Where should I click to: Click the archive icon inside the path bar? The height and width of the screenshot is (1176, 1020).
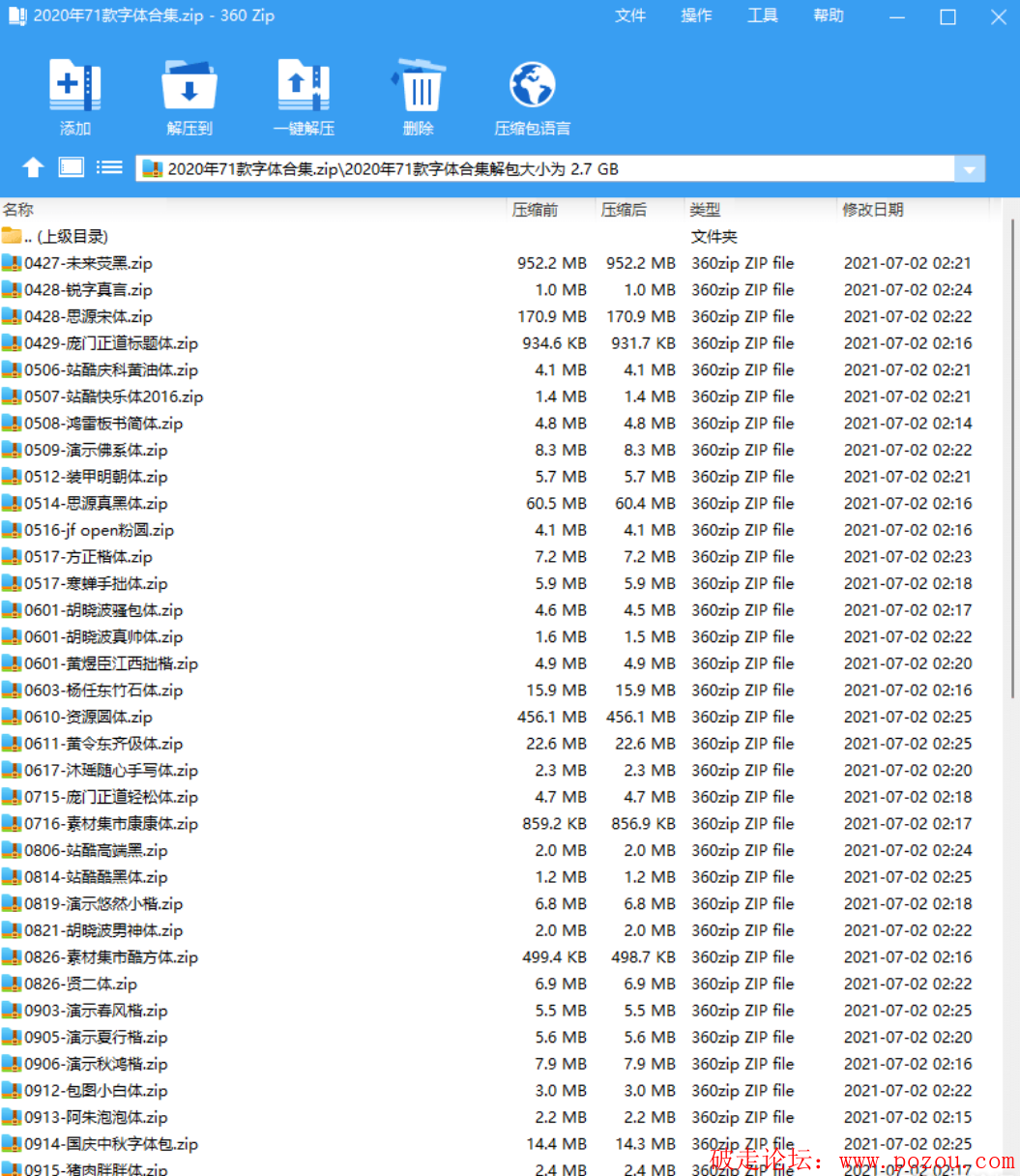coord(153,169)
